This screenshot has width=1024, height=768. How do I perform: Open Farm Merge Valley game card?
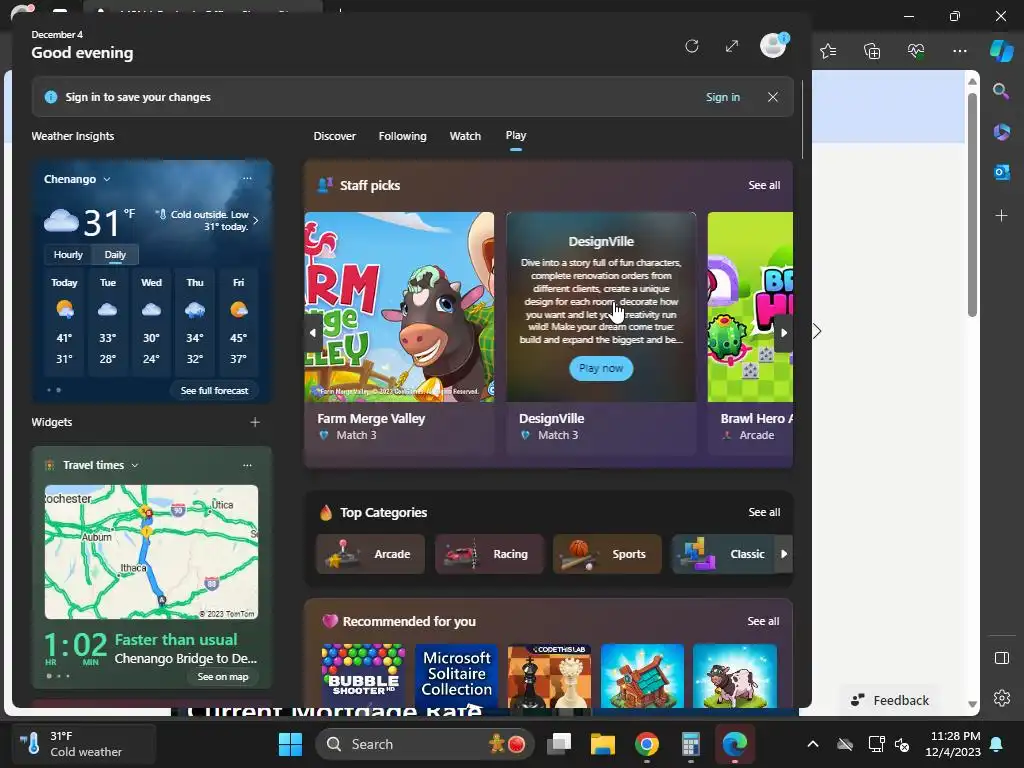click(399, 332)
